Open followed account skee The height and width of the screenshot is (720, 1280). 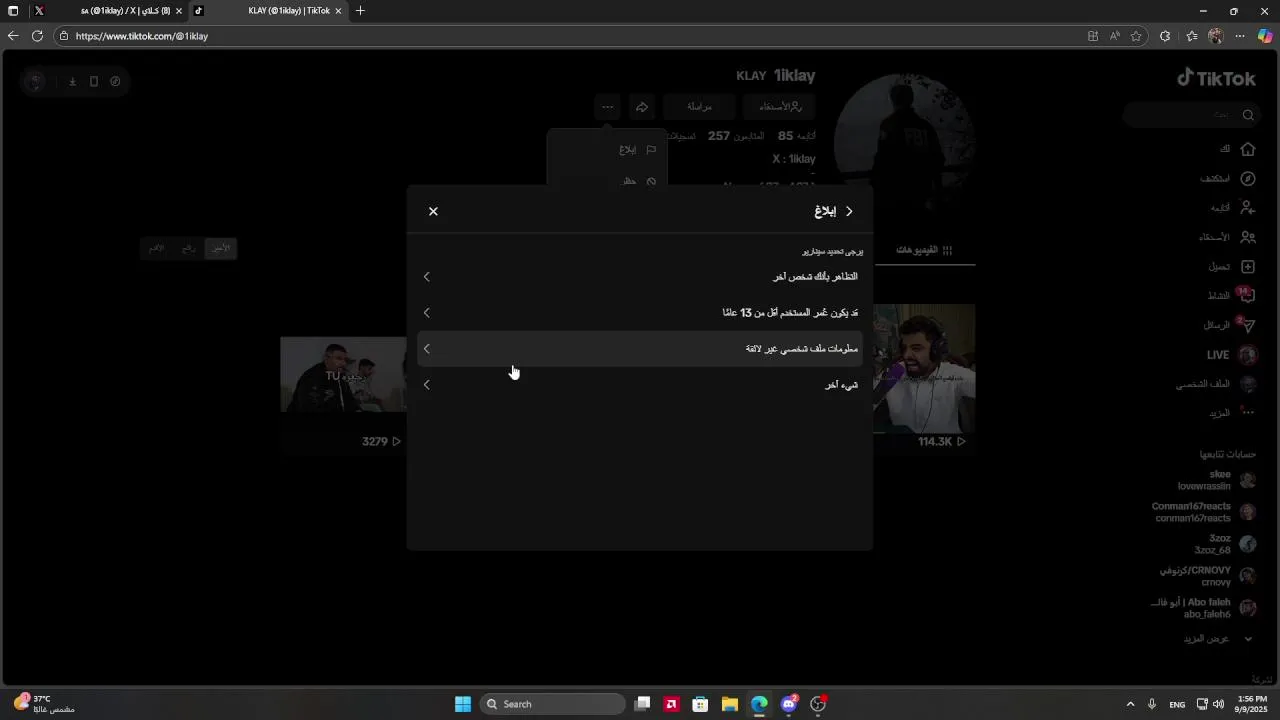pyautogui.click(x=1216, y=480)
